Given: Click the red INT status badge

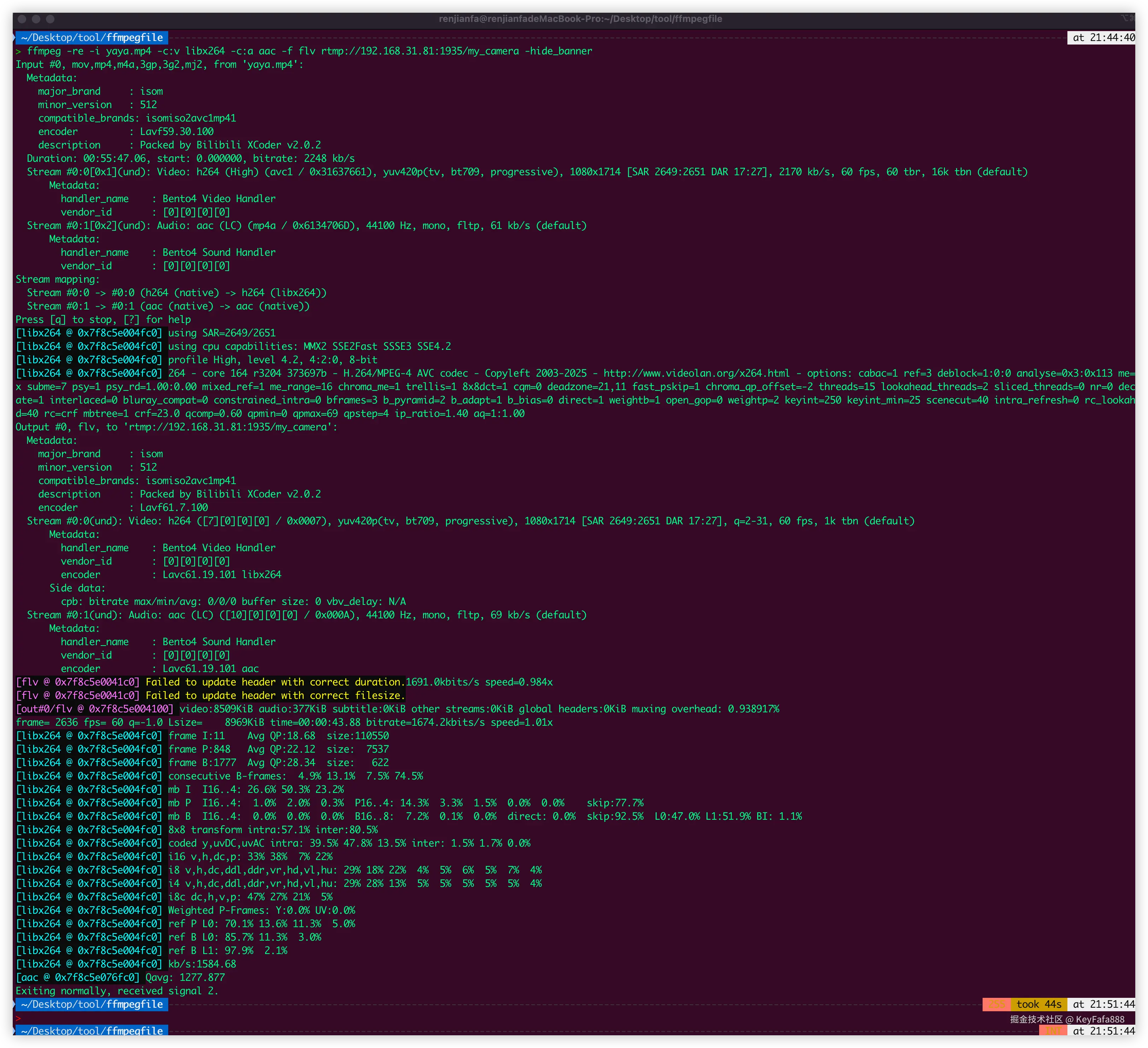Looking at the screenshot, I should tap(1053, 1031).
